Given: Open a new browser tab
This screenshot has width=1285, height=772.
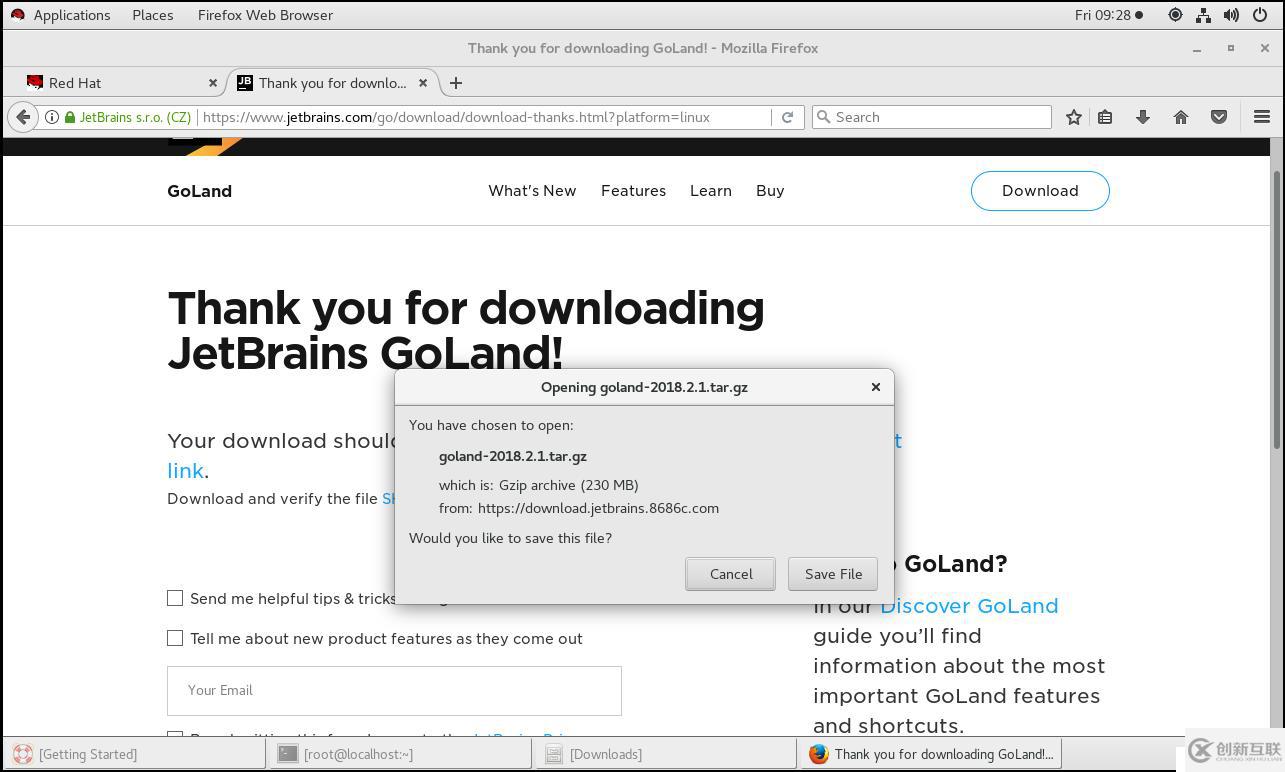Looking at the screenshot, I should click(x=456, y=83).
